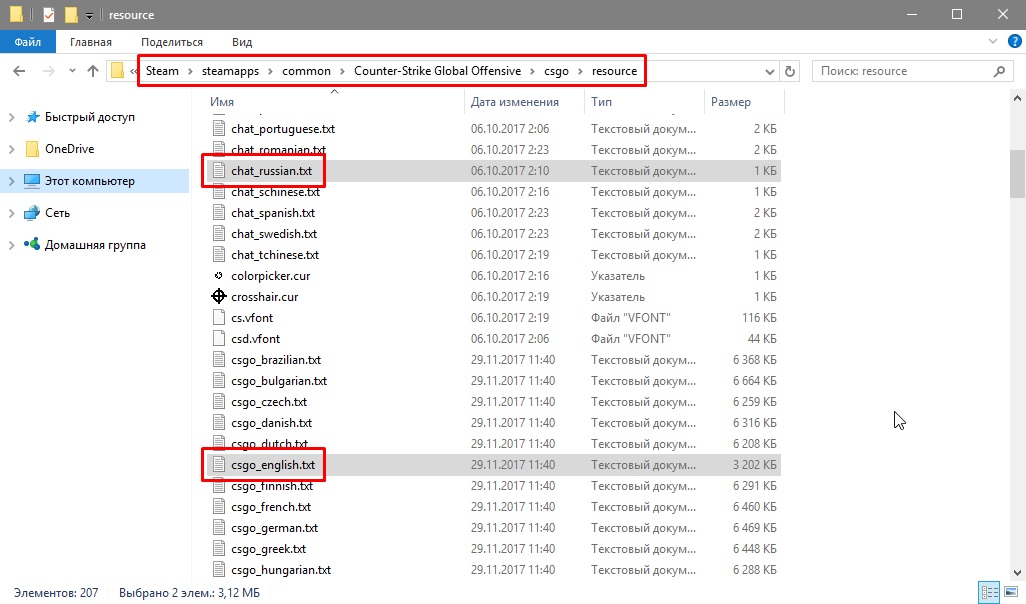
Task: Switch to details view layout icon
Action: (x=989, y=592)
